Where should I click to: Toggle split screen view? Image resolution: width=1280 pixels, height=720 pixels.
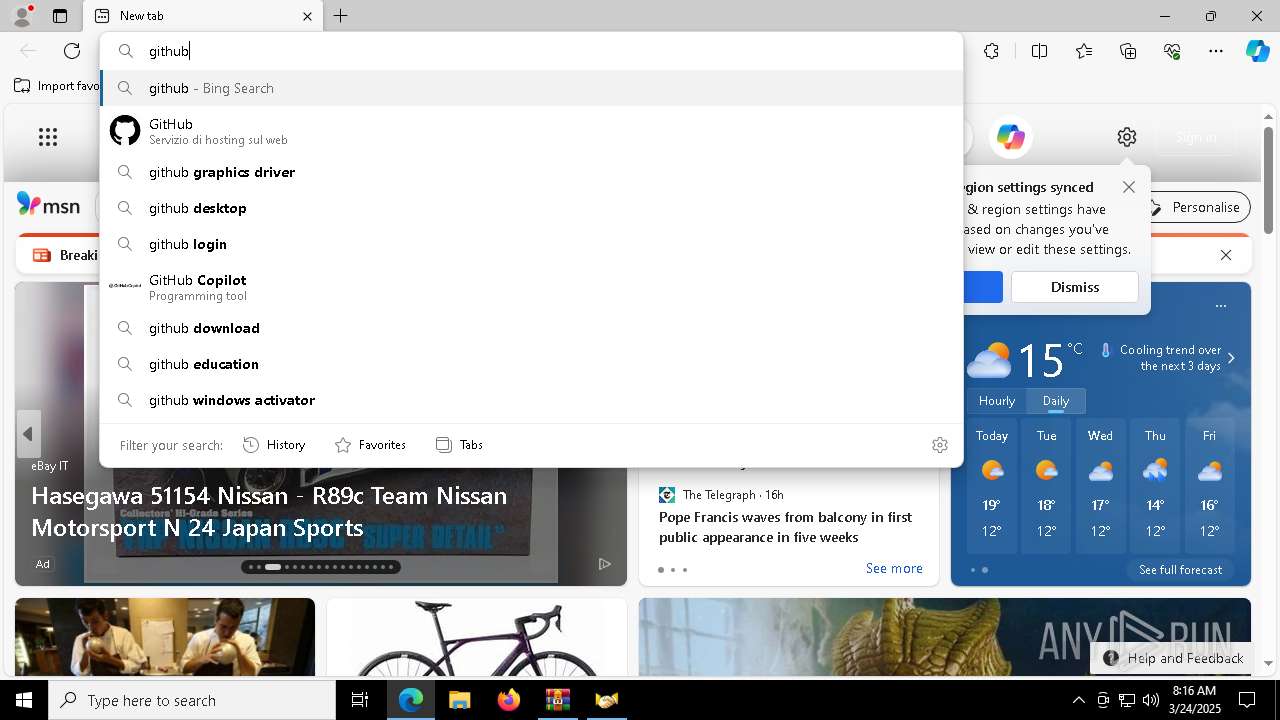tap(1039, 51)
